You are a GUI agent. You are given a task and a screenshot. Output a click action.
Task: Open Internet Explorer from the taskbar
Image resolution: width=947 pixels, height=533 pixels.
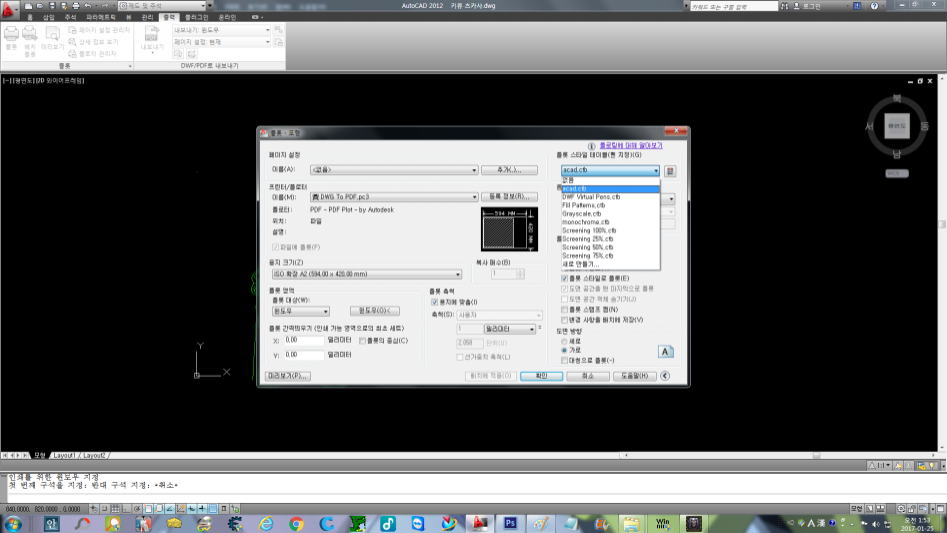pyautogui.click(x=266, y=523)
